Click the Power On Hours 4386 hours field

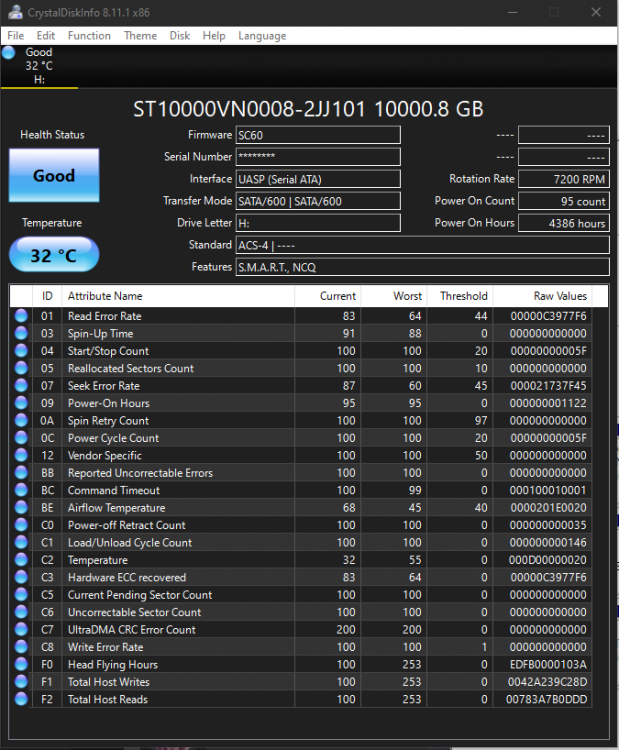(x=564, y=223)
